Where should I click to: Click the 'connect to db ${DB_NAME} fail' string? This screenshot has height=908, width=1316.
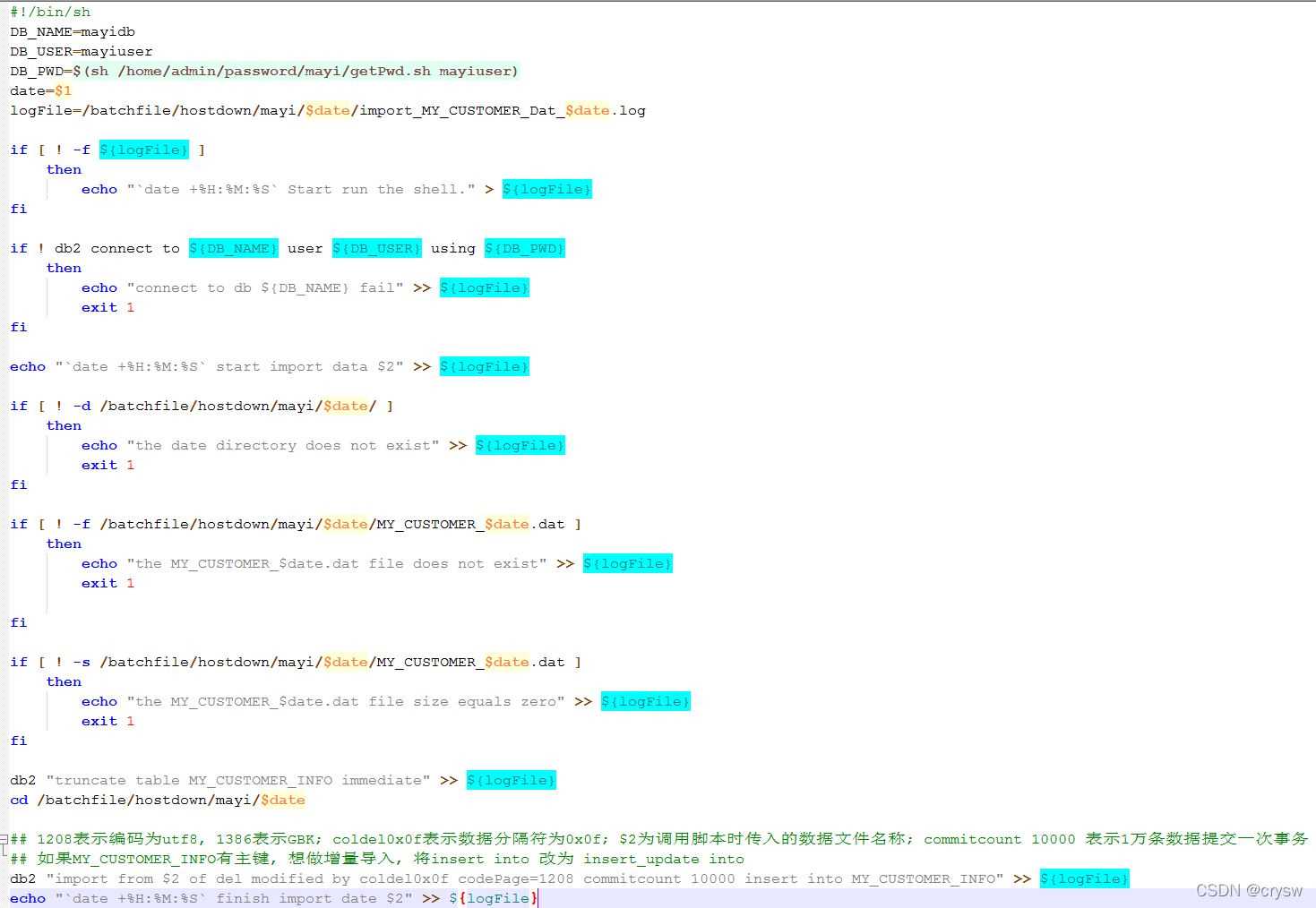tap(265, 287)
